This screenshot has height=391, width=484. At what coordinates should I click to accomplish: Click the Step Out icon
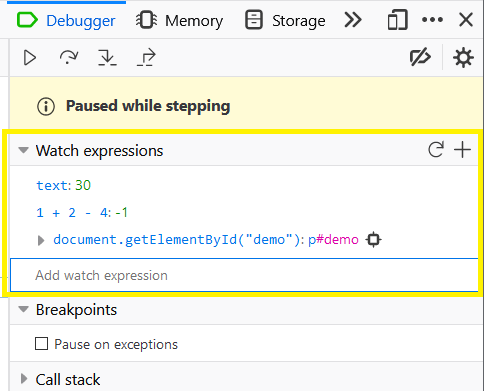pos(146,57)
